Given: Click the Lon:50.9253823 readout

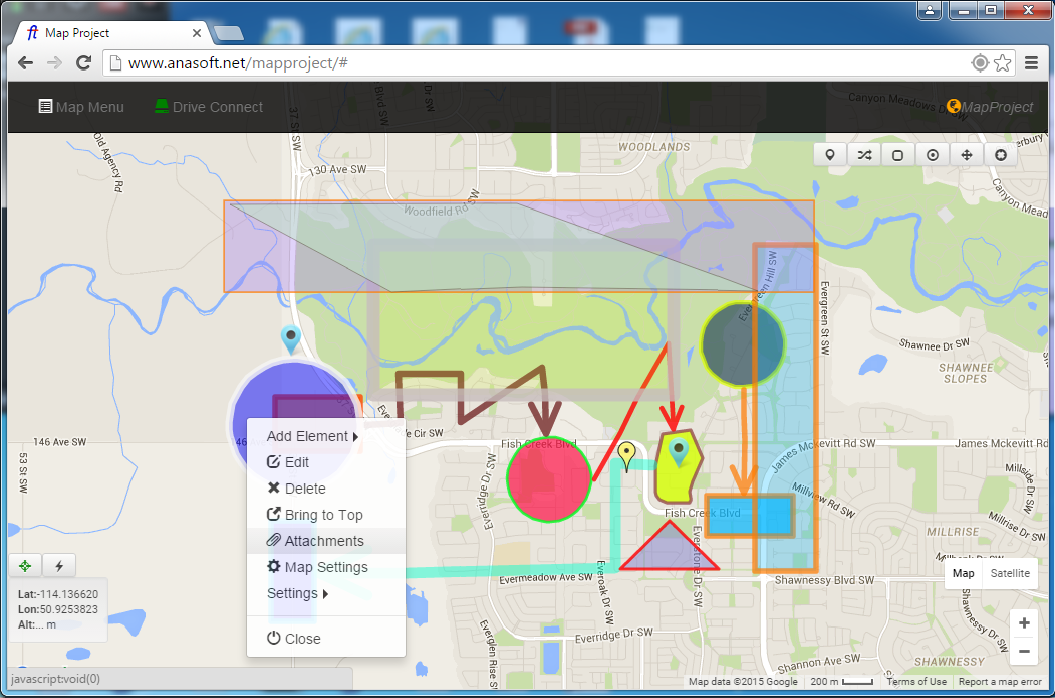Looking at the screenshot, I should (58, 609).
